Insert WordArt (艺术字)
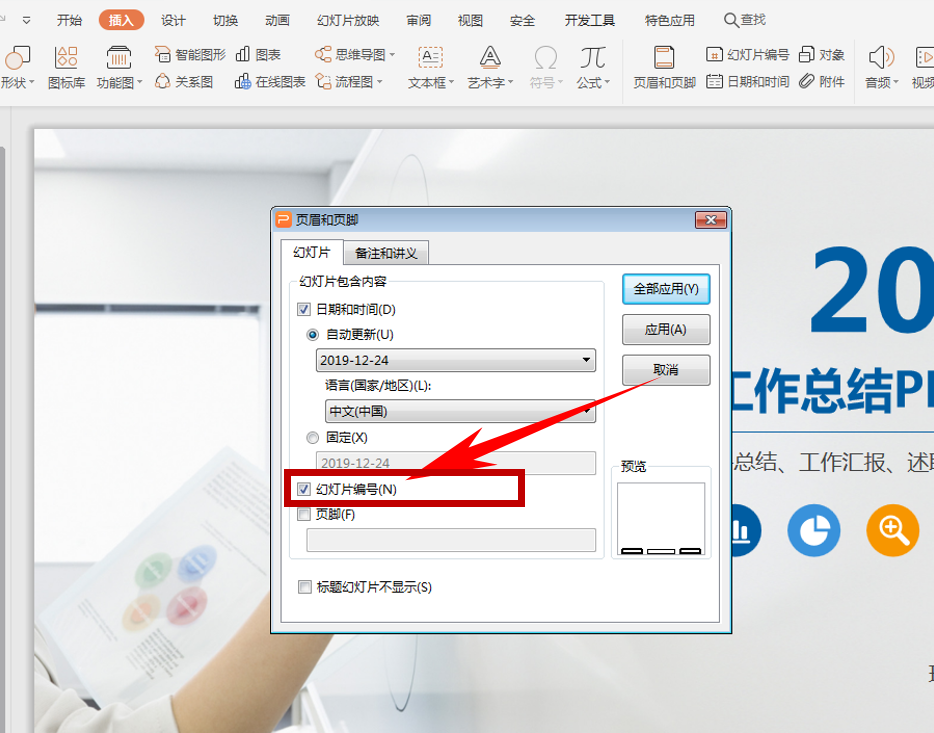 tap(490, 68)
